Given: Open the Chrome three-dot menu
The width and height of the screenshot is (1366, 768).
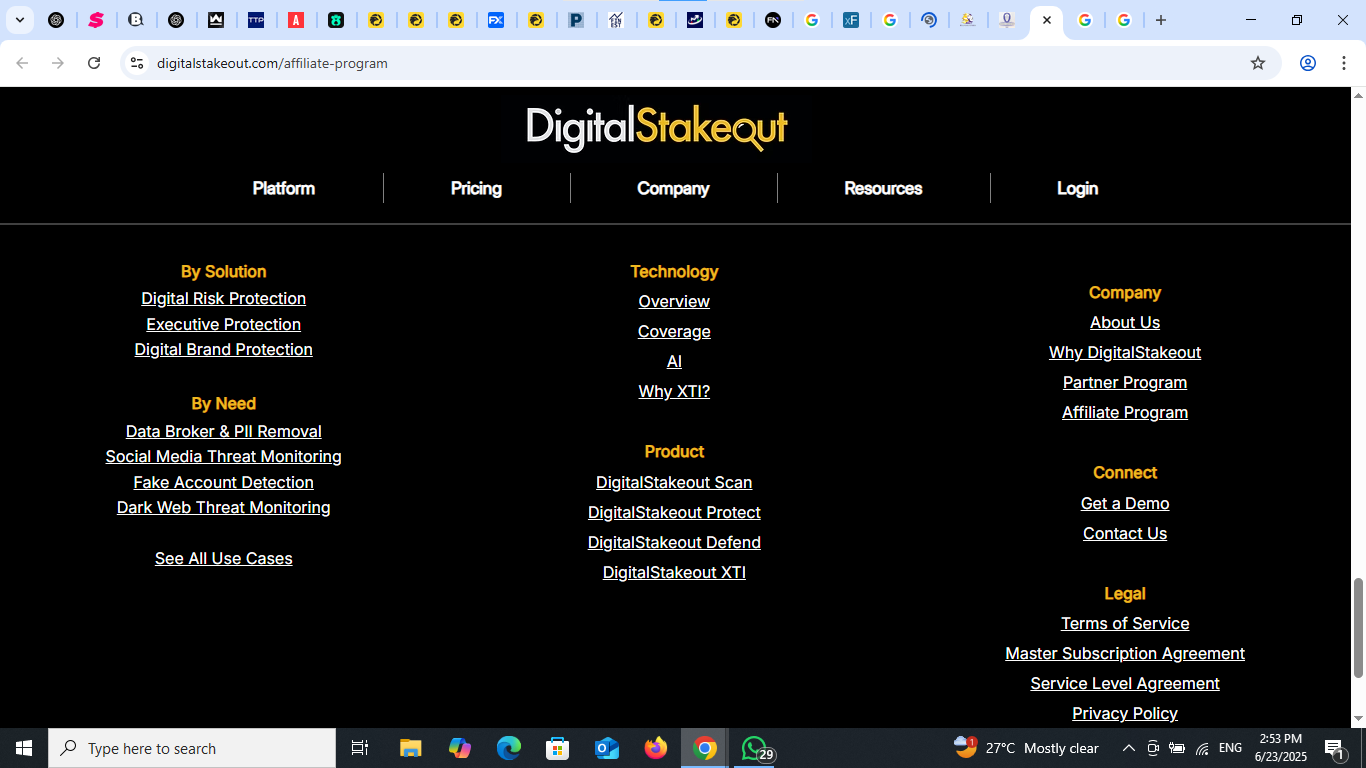Looking at the screenshot, I should coord(1343,63).
